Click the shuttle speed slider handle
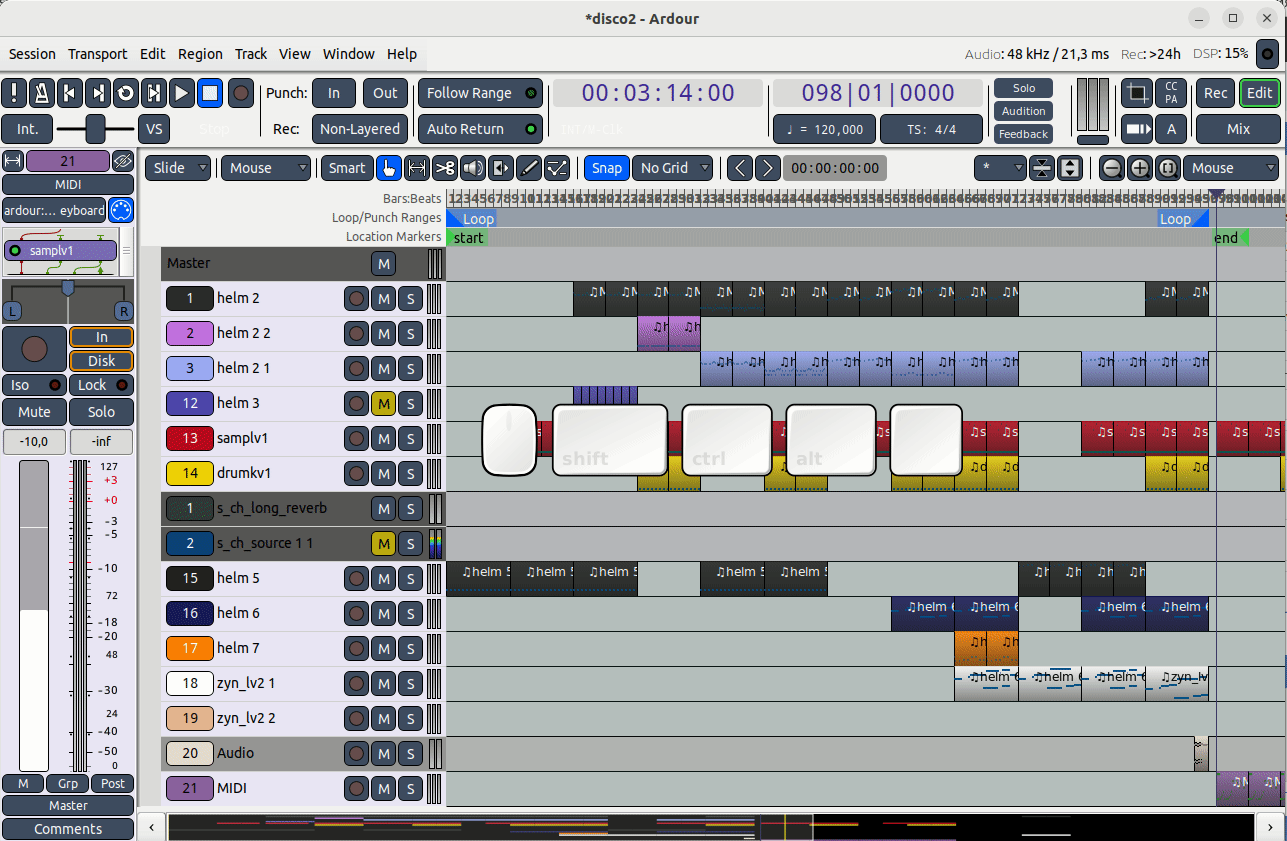The width and height of the screenshot is (1287, 841). click(x=96, y=128)
